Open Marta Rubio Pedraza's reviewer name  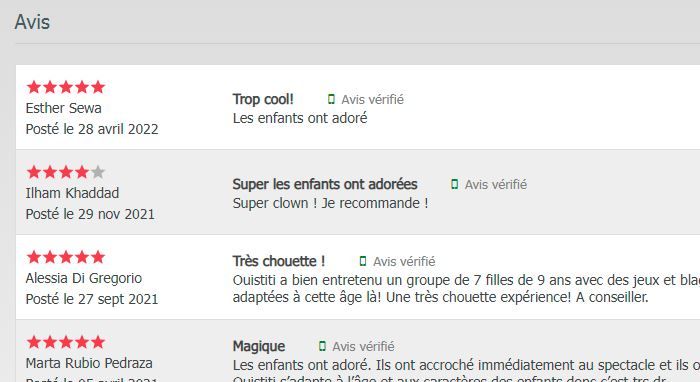[89, 363]
